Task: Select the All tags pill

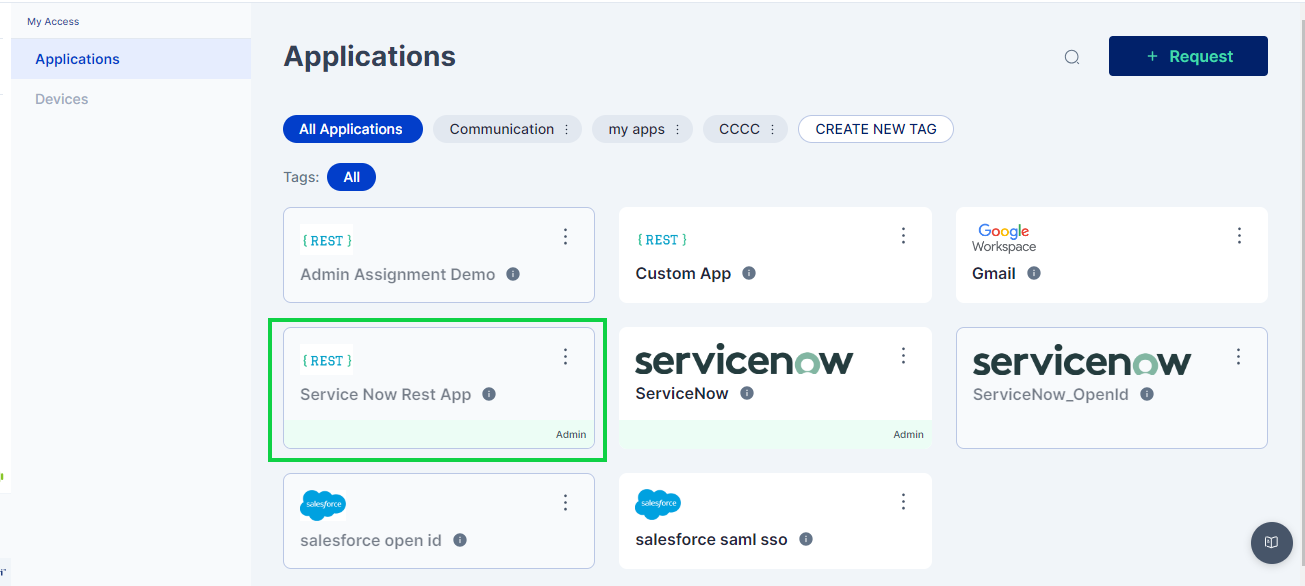Action: click(x=351, y=177)
